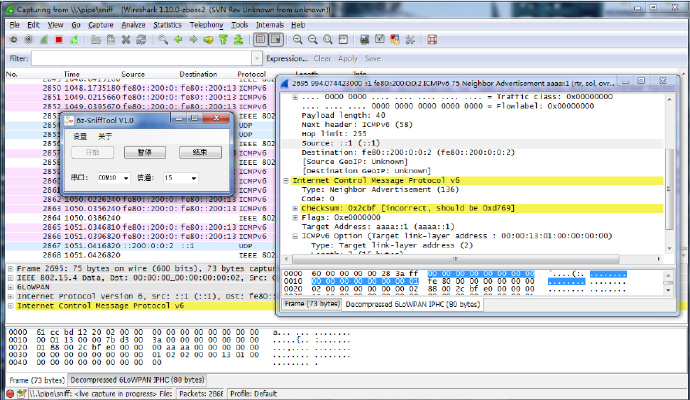Collapse Internet Control Message Protocol v6 in popup
The width and height of the screenshot is (690, 400).
click(286, 180)
